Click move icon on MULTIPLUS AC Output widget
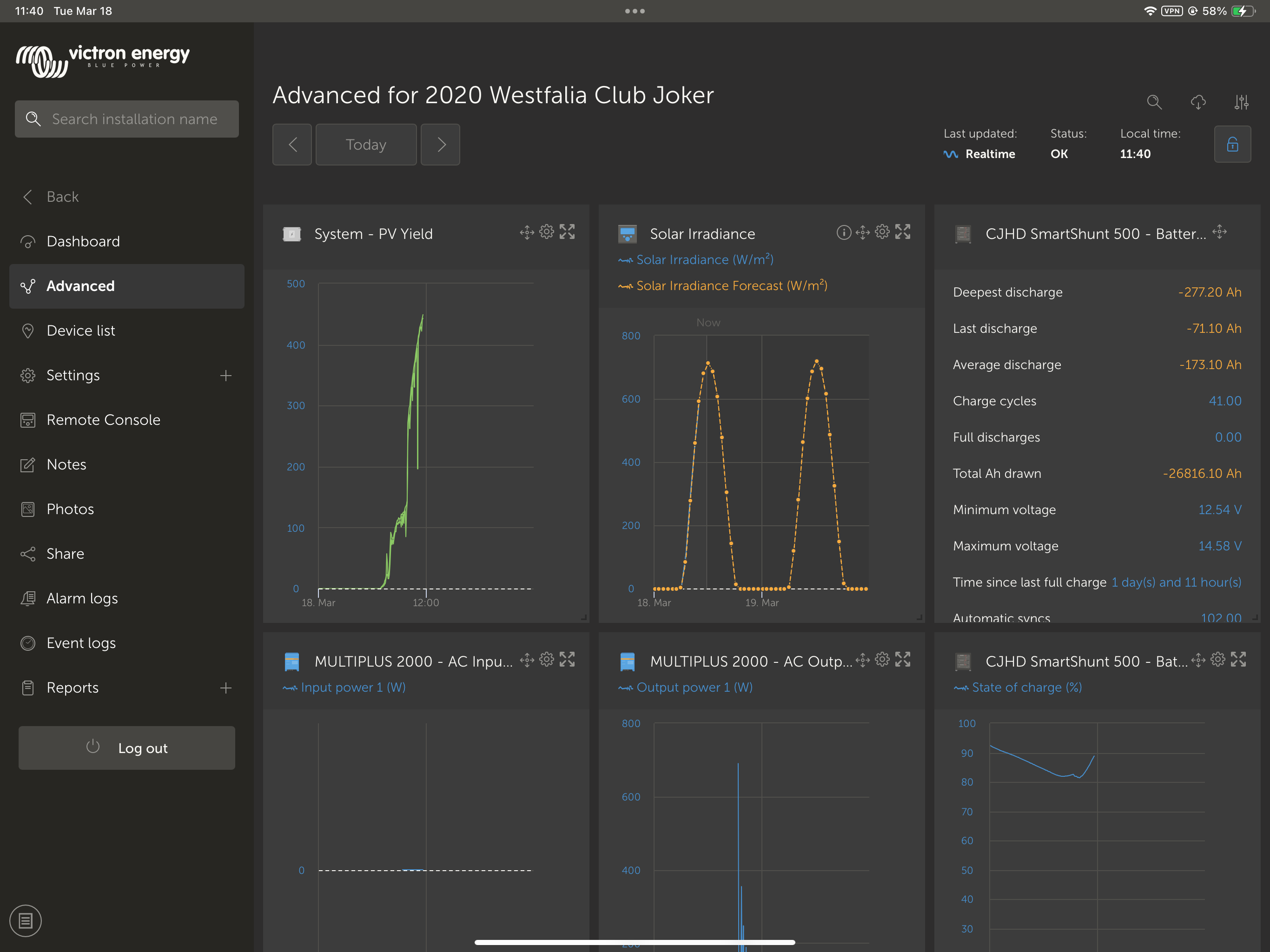 pyautogui.click(x=862, y=661)
